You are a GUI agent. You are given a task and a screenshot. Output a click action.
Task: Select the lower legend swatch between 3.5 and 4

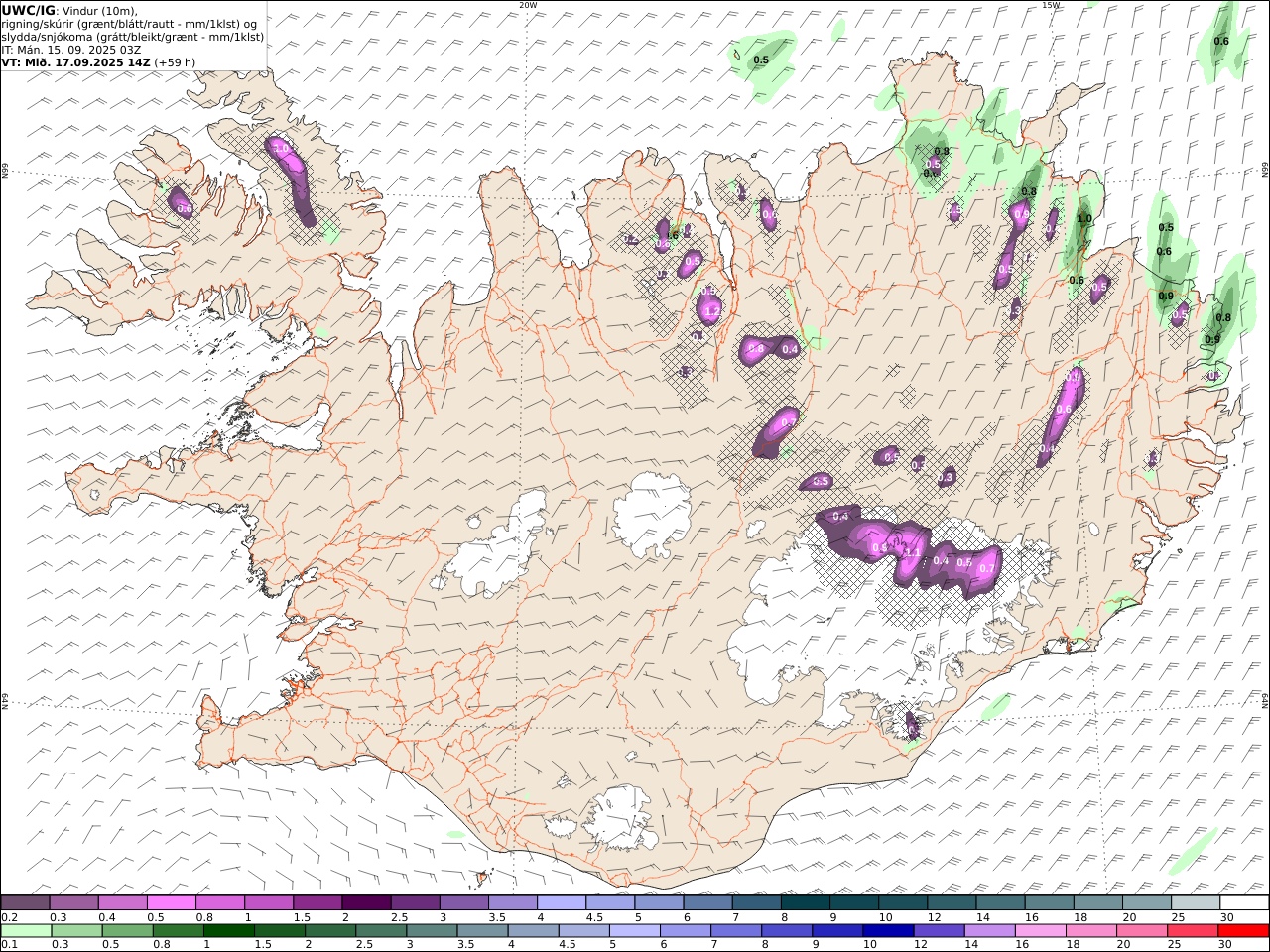coord(482,930)
